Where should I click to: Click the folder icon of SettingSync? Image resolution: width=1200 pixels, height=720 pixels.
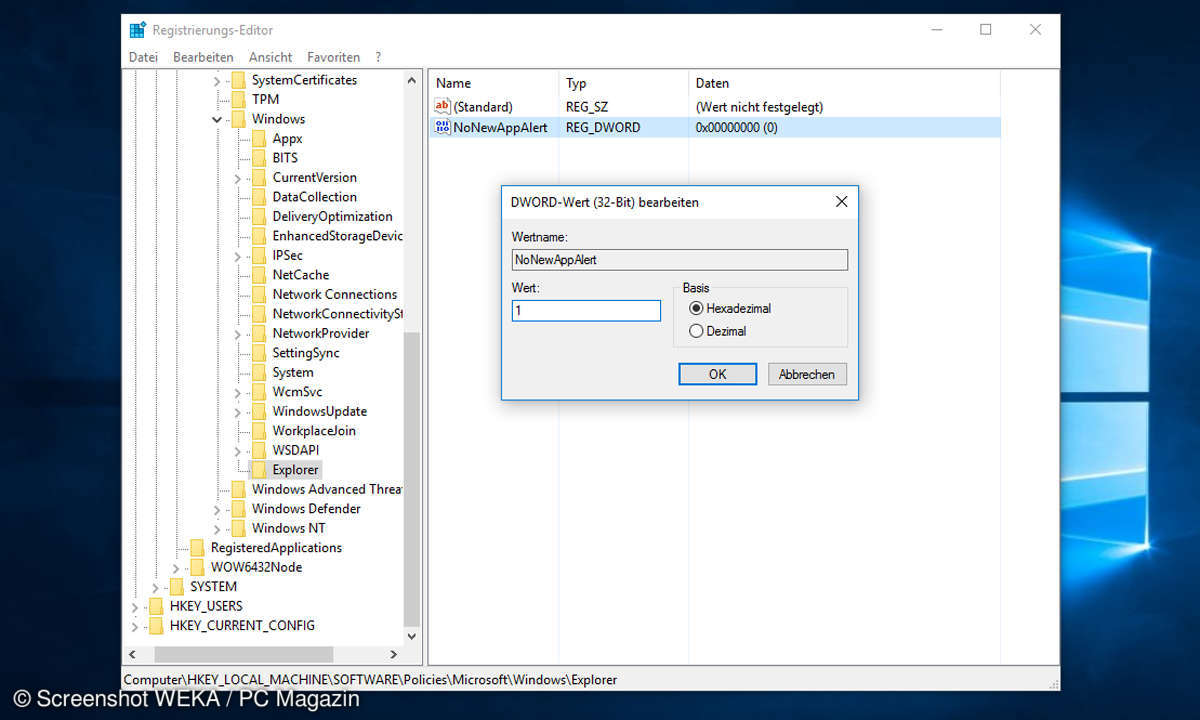[259, 353]
